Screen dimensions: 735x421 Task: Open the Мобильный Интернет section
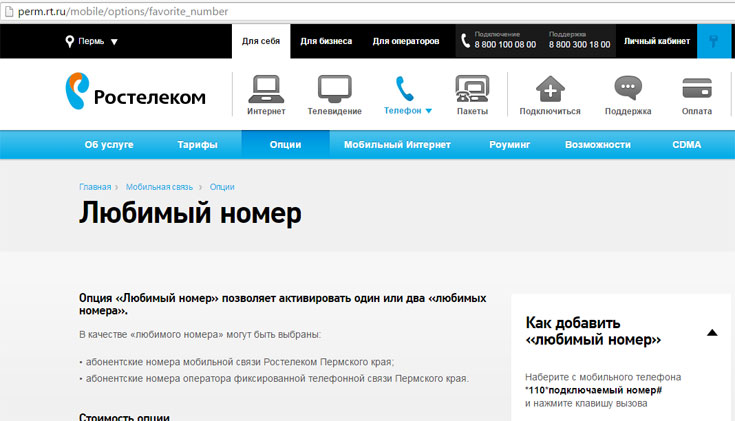(397, 145)
